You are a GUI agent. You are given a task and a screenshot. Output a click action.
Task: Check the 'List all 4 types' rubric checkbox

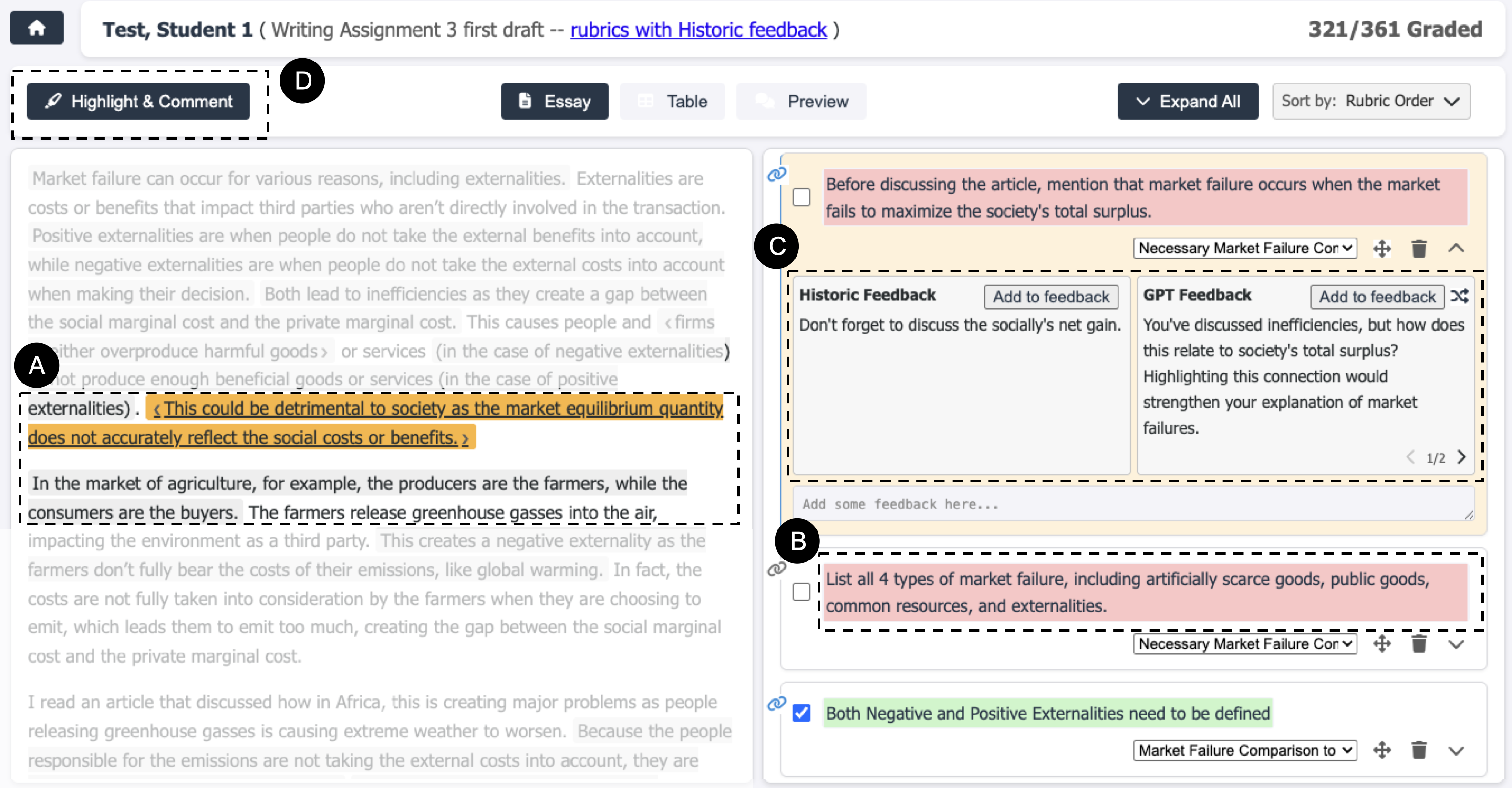click(x=801, y=592)
